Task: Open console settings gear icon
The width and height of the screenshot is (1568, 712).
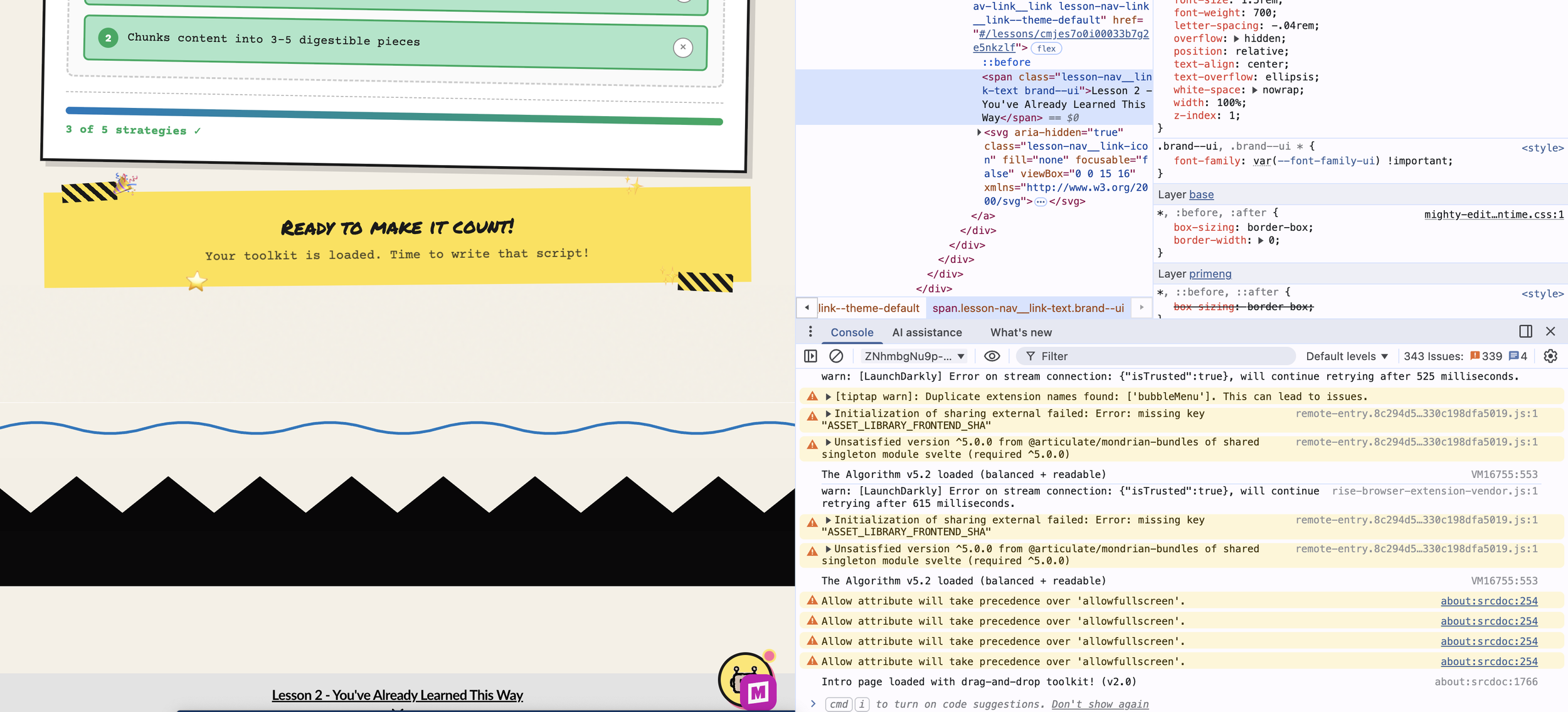Action: point(1550,356)
